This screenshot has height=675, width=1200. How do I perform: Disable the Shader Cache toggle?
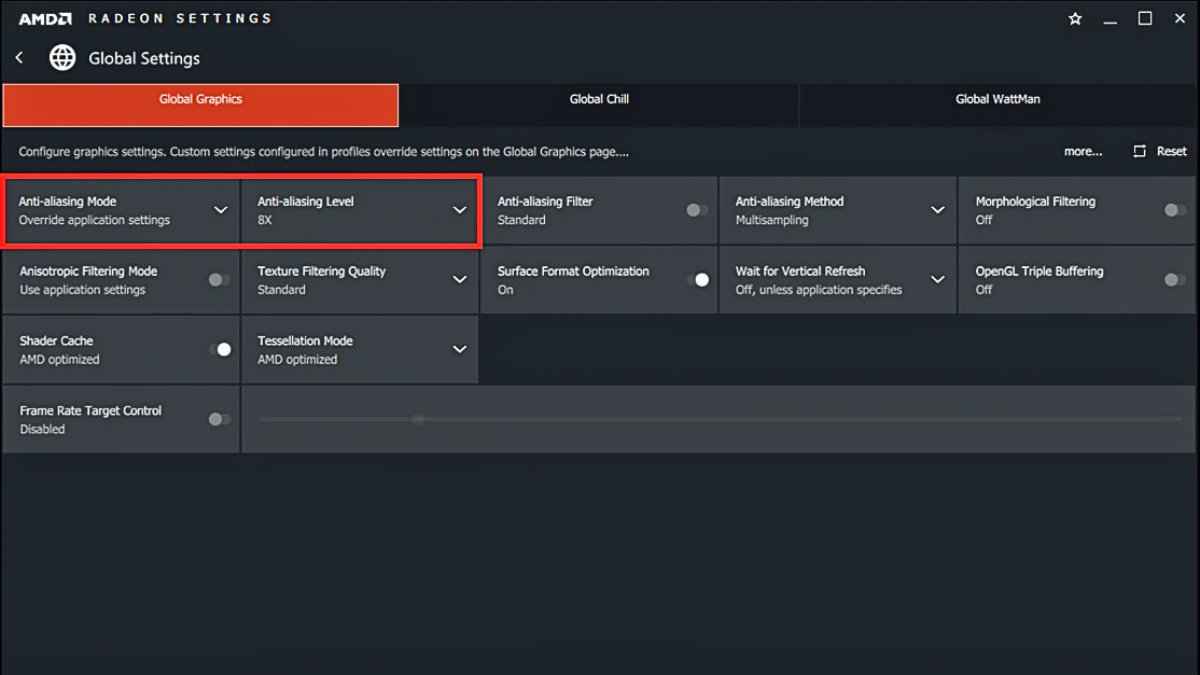219,349
